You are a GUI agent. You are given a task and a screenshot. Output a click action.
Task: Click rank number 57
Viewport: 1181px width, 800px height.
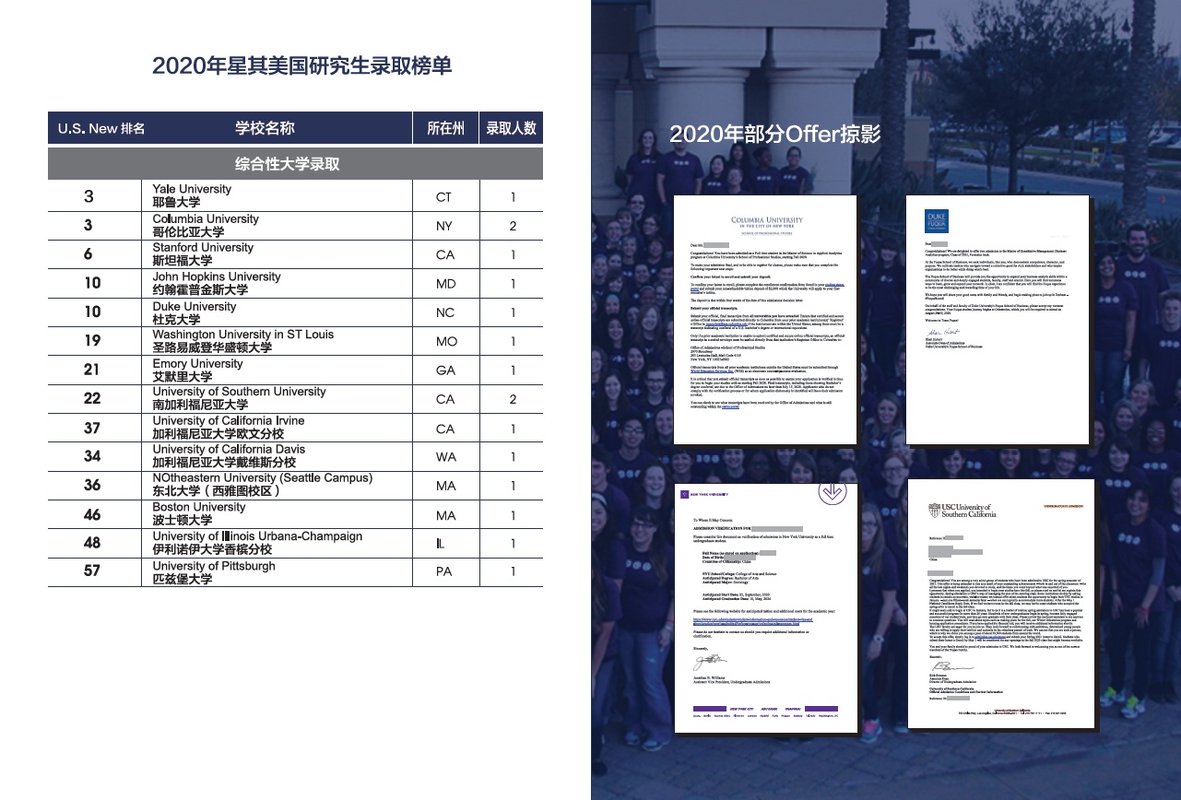pyautogui.click(x=92, y=570)
